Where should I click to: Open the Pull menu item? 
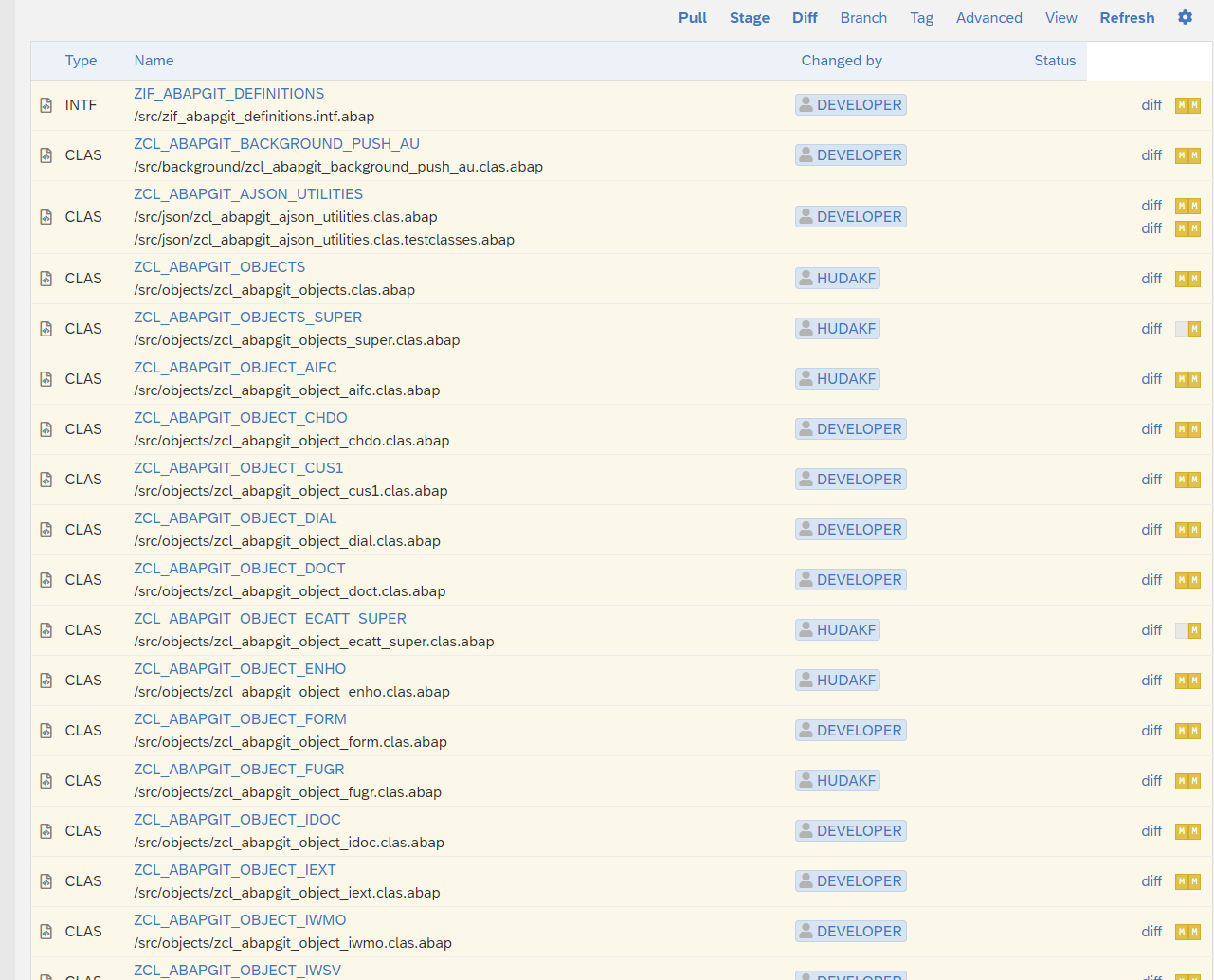(x=692, y=17)
